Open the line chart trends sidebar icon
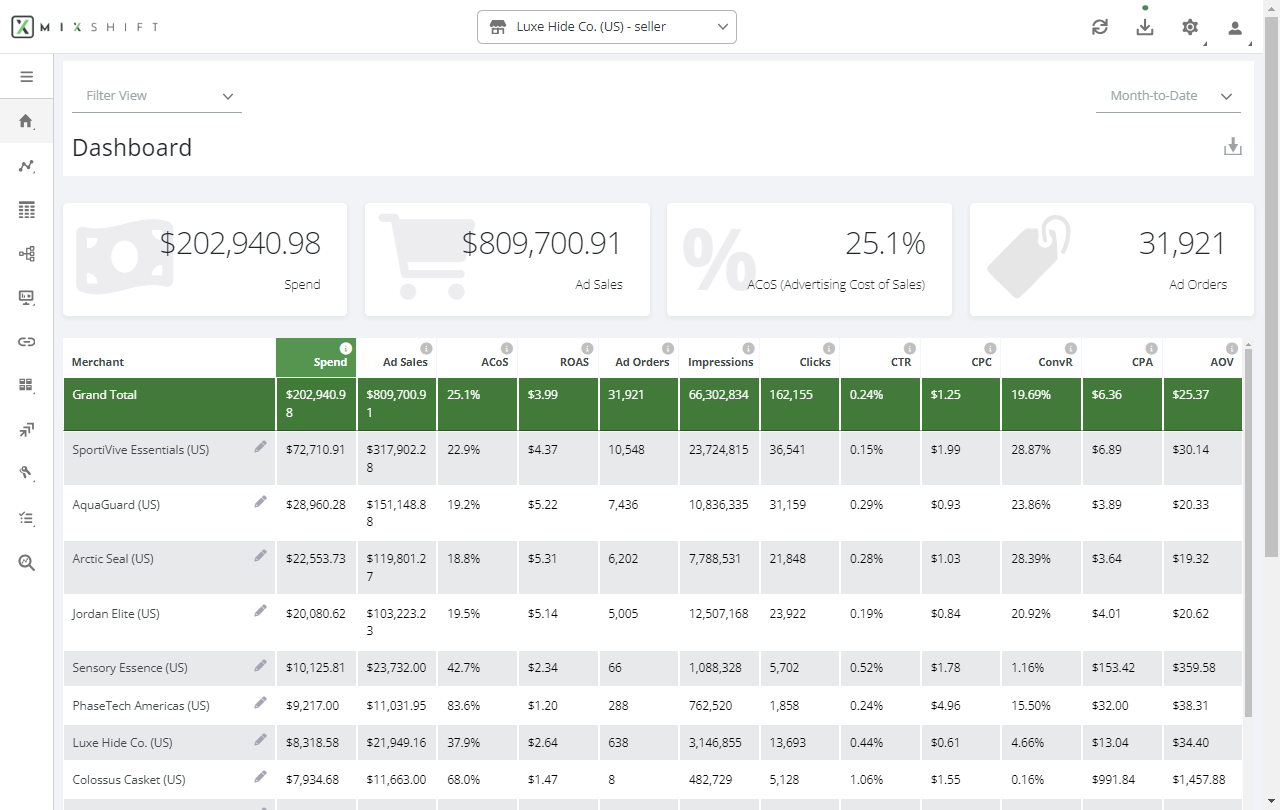This screenshot has width=1280, height=810. click(x=26, y=166)
